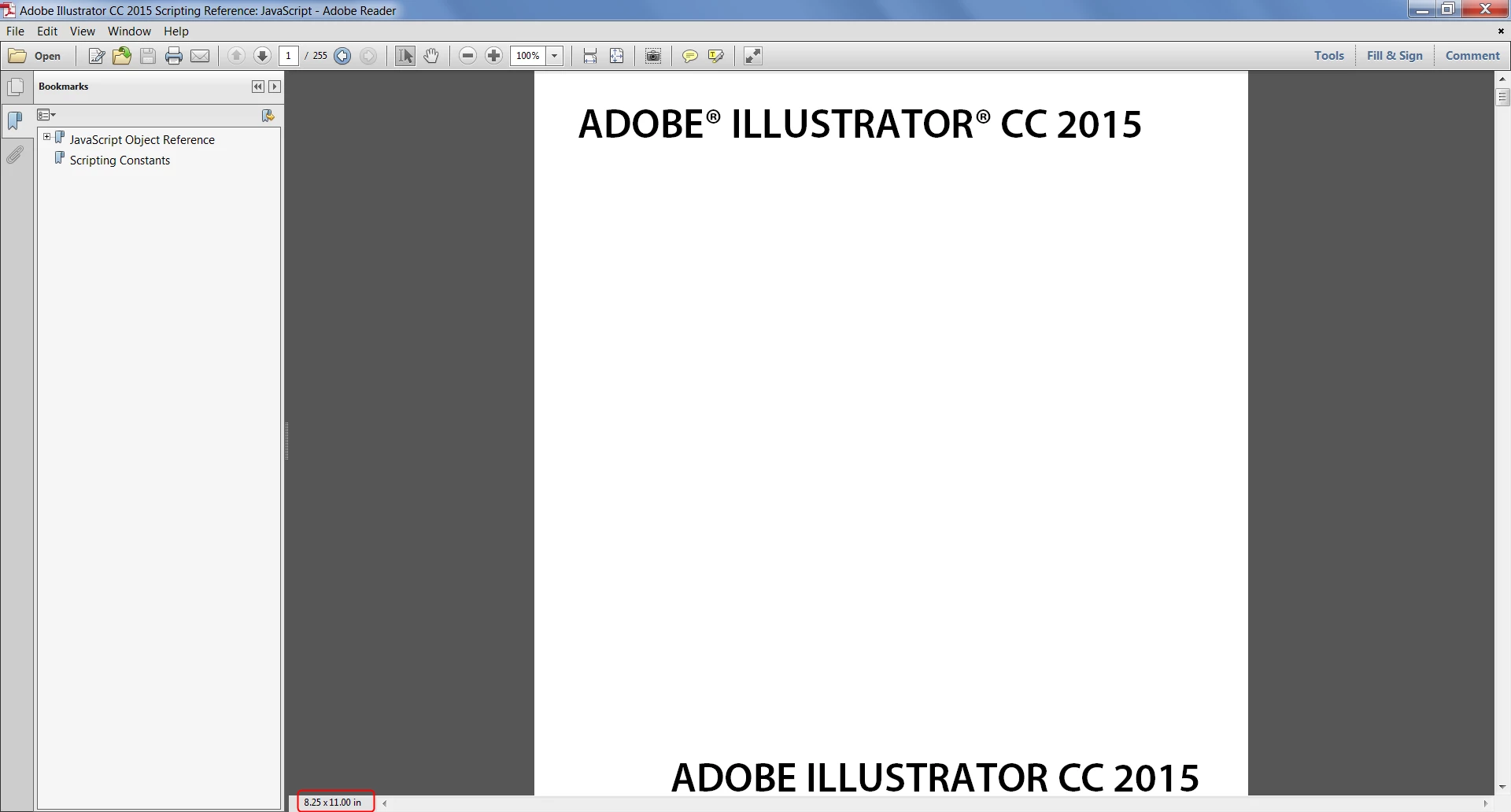Collapse the Bookmarks panel double-arrow
The image size is (1511, 812).
point(258,87)
